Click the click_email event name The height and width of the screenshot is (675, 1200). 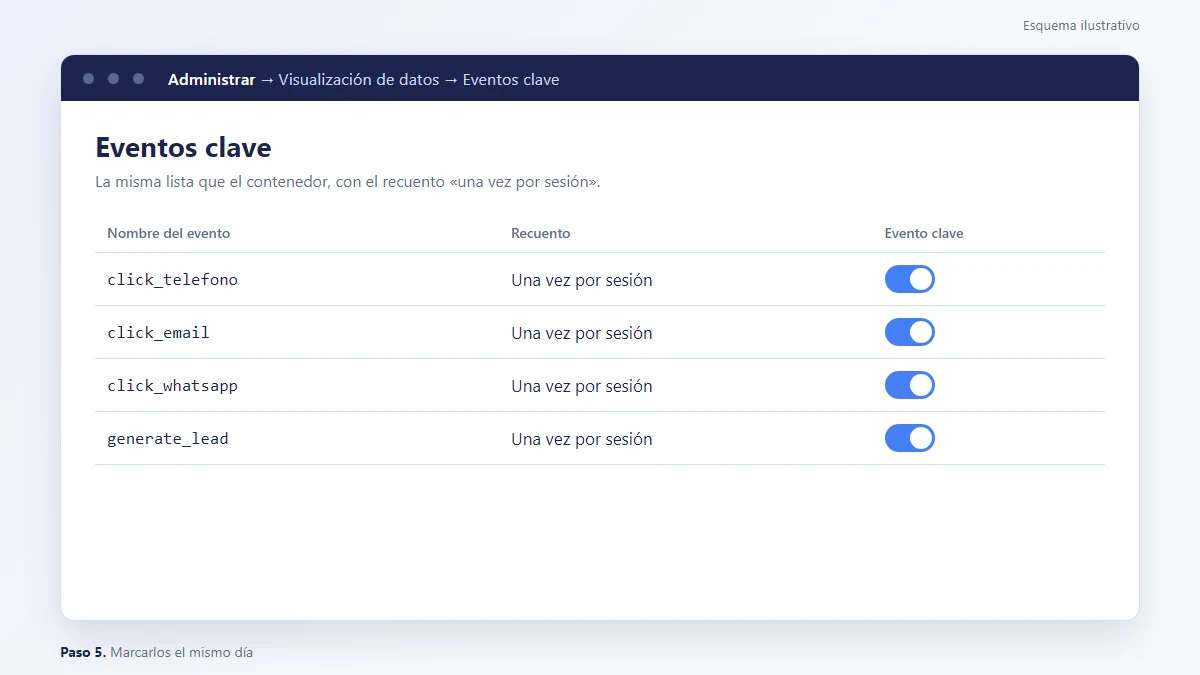tap(158, 333)
